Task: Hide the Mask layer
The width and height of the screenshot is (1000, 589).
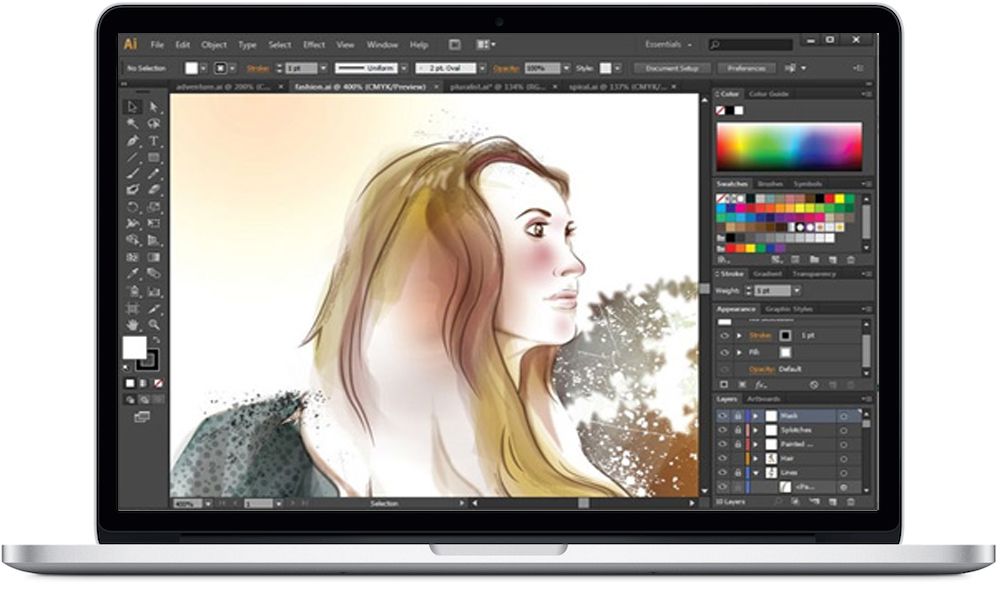Action: [723, 415]
